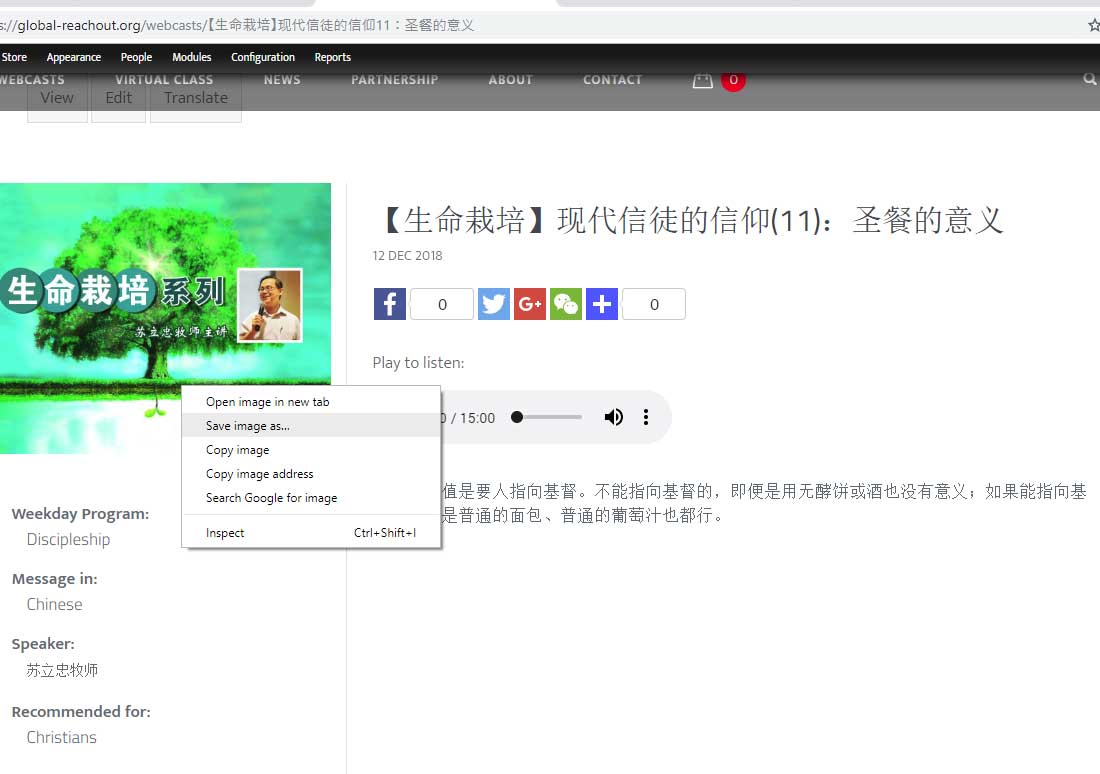Click the speaker name 苏立忠牧师

tap(62, 670)
